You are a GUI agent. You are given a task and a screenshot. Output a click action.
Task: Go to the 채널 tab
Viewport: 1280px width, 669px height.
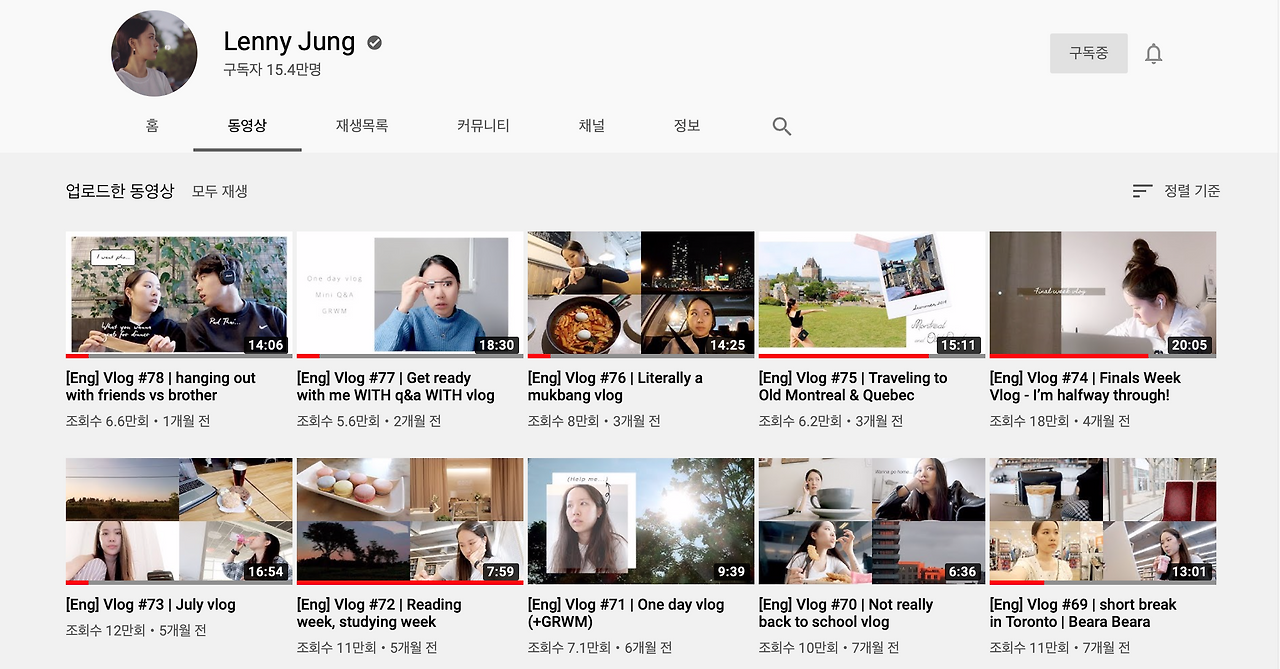tap(591, 126)
